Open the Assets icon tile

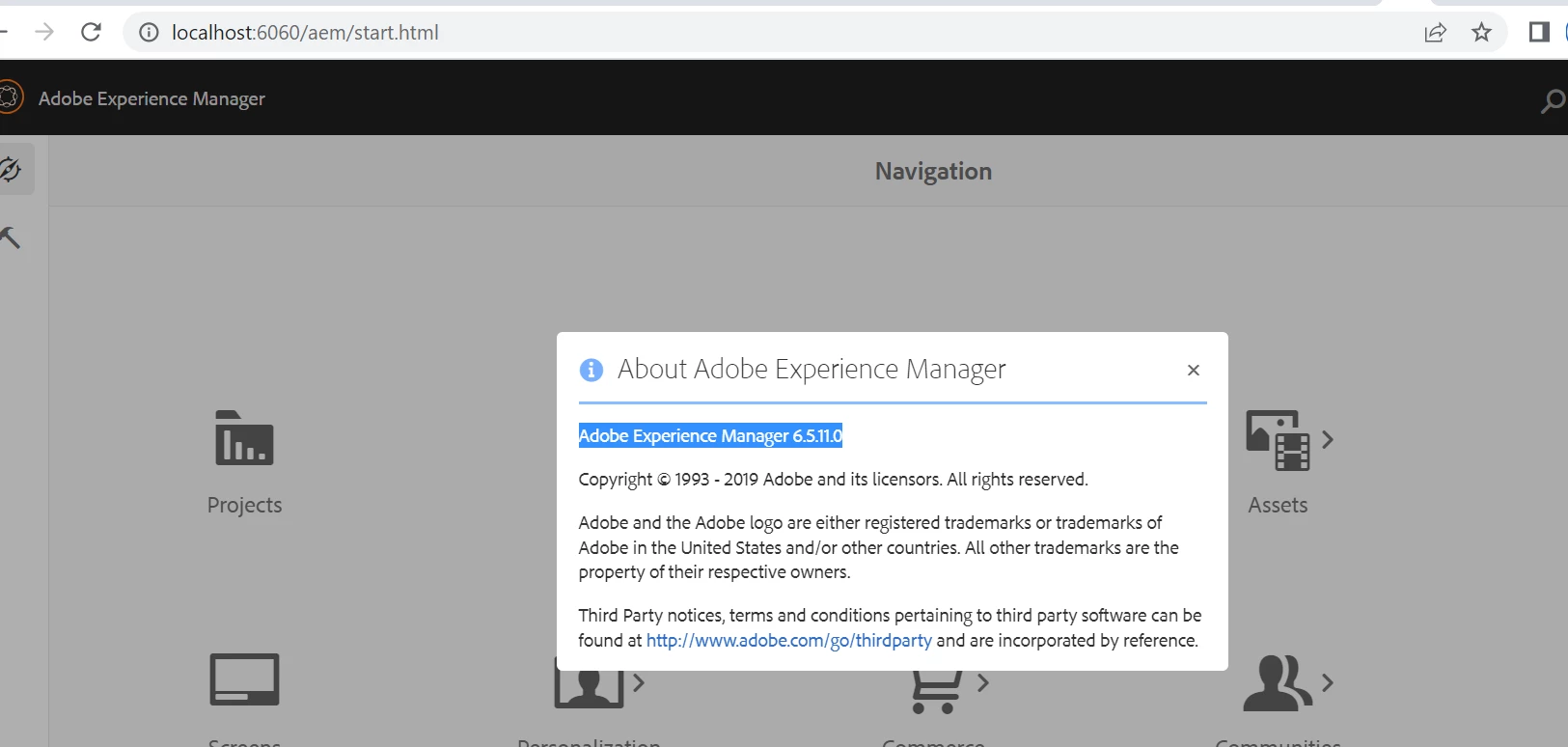click(1278, 440)
